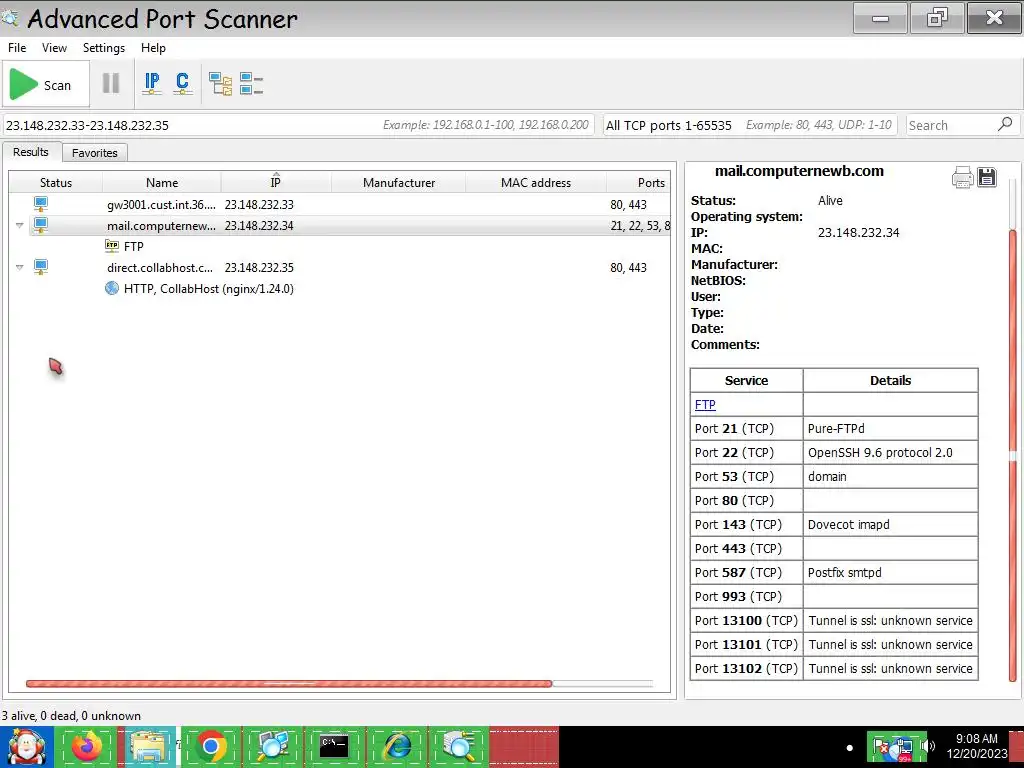Sort by the MAC address column header
This screenshot has width=1024, height=768.
click(x=536, y=183)
